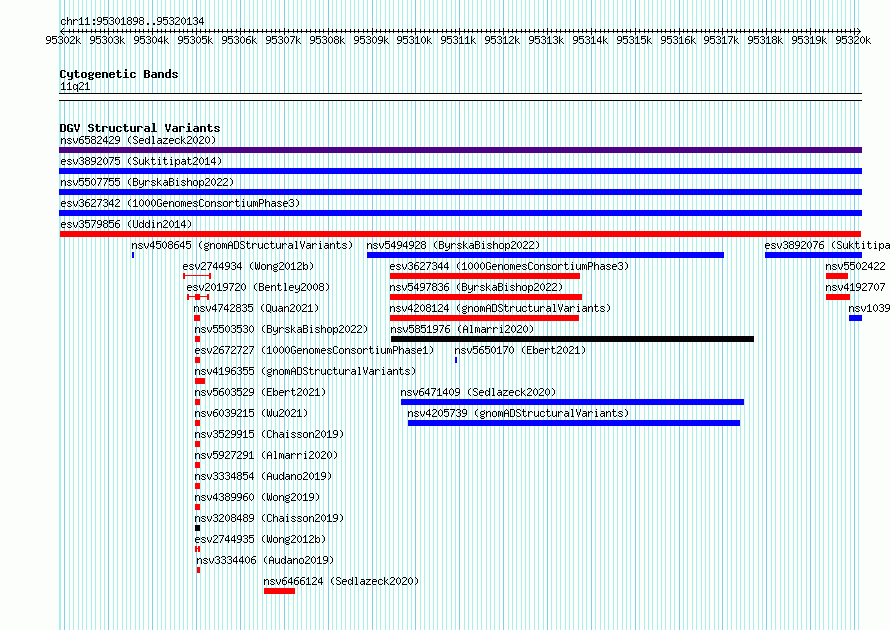This screenshot has height=630, width=890.
Task: Select nsv3529915 (Chaisson2019) label
Action: pos(269,434)
